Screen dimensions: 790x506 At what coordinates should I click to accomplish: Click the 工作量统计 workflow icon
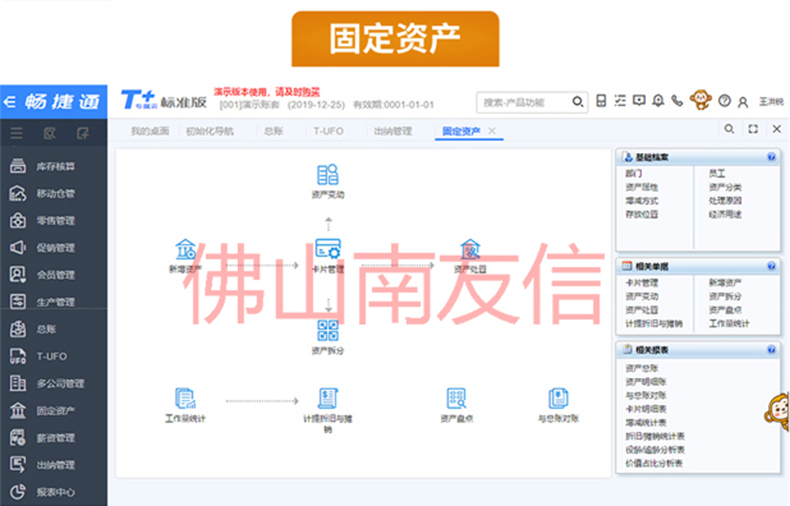click(x=185, y=398)
